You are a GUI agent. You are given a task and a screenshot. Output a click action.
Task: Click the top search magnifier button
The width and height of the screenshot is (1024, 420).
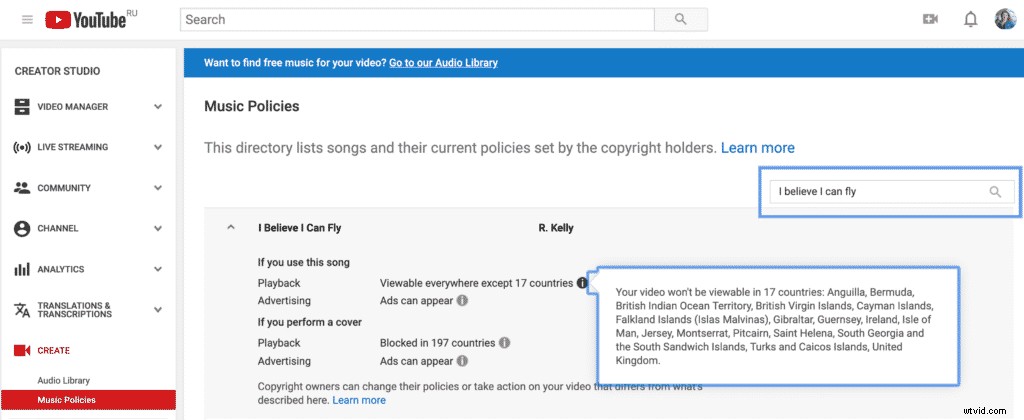[680, 20]
